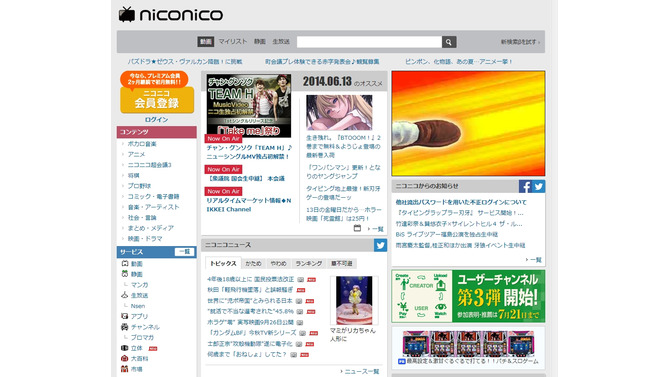
Task: Click the 動画 service icon in sidebar
Action: point(124,264)
